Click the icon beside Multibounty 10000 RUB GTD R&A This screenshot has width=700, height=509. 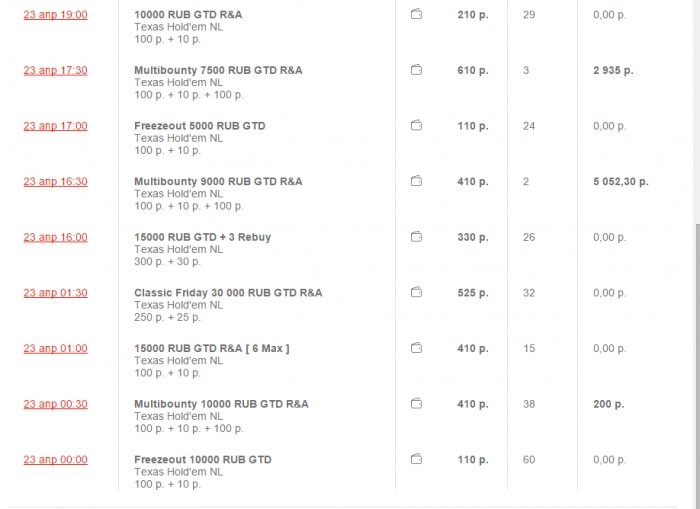(416, 404)
